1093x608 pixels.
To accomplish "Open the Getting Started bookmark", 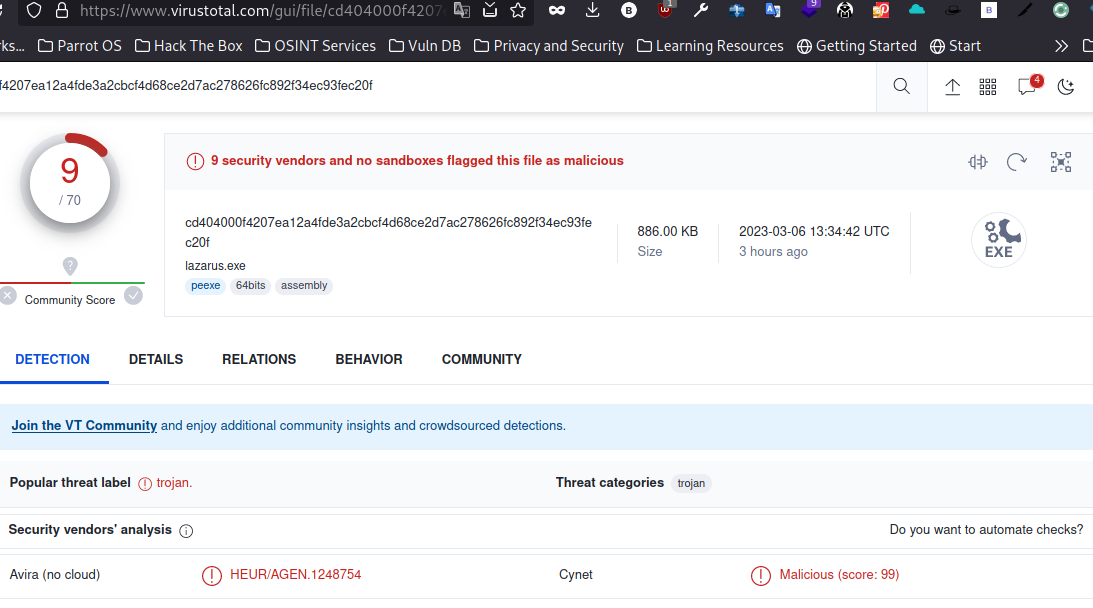I will pyautogui.click(x=857, y=46).
